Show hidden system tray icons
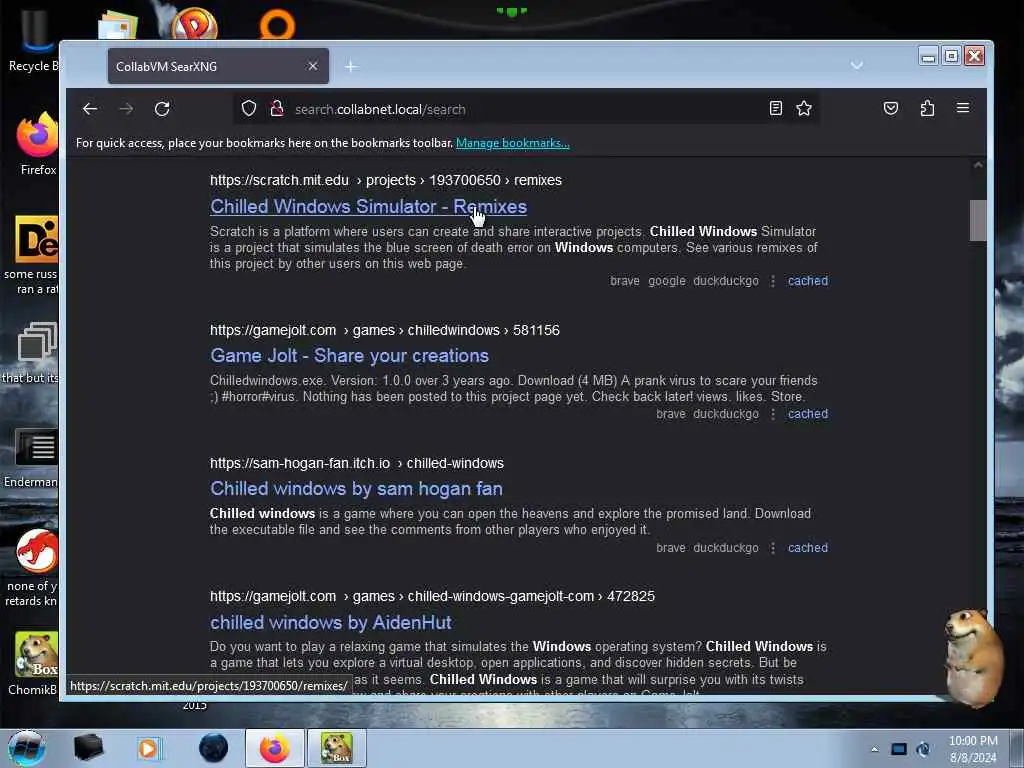The image size is (1024, 768). [x=874, y=749]
